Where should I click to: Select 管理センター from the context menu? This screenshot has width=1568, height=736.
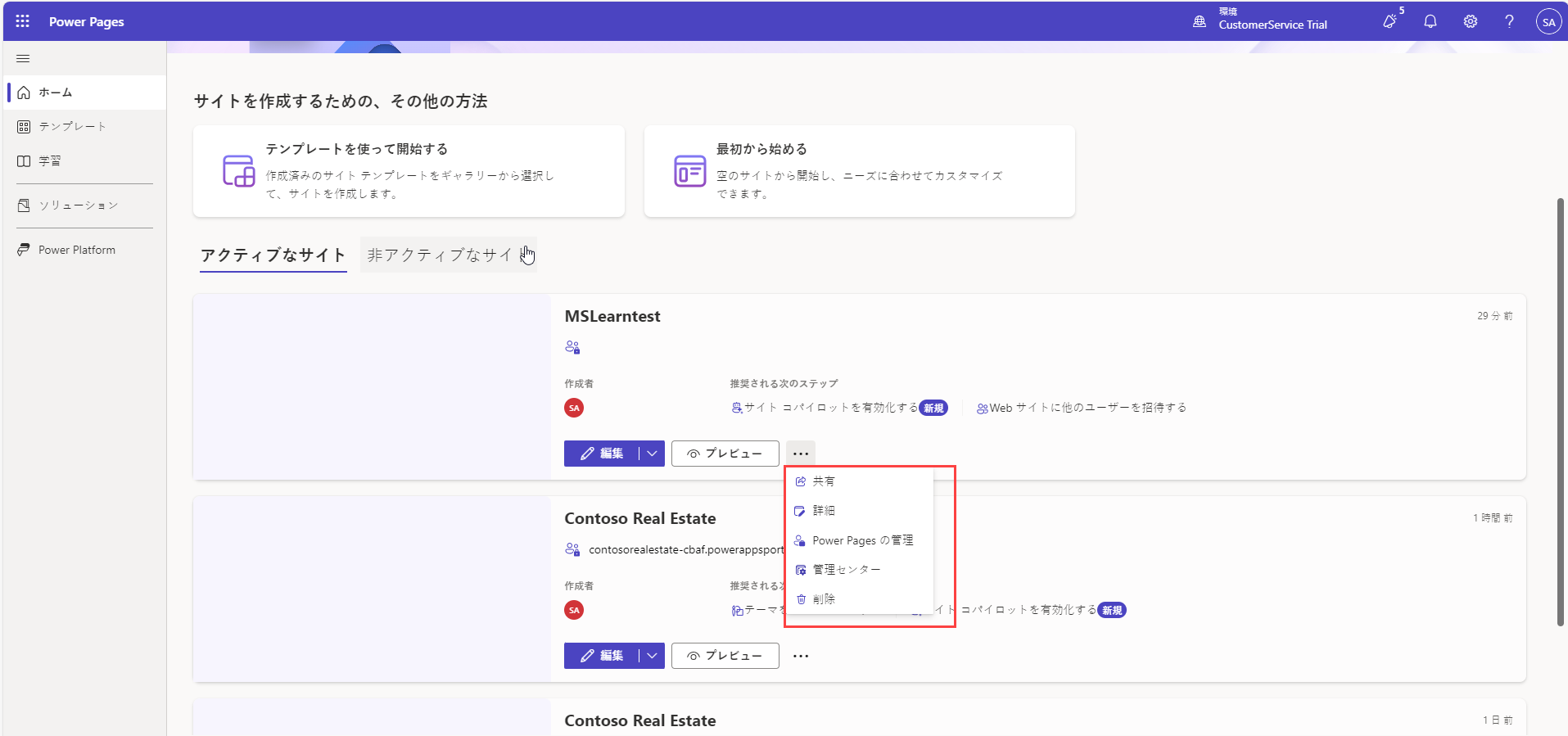click(x=859, y=570)
